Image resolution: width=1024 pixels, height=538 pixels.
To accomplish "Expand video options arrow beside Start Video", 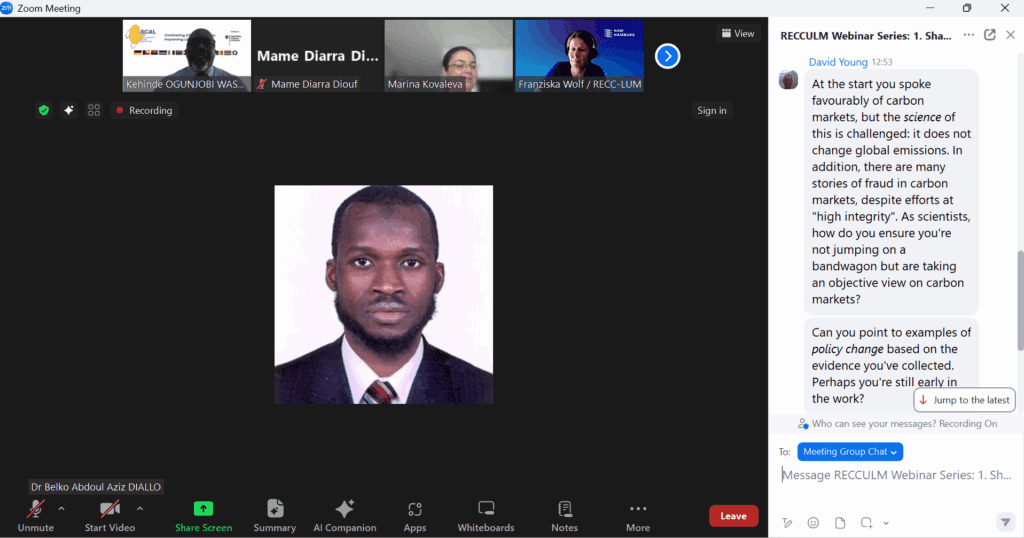I will pyautogui.click(x=140, y=508).
